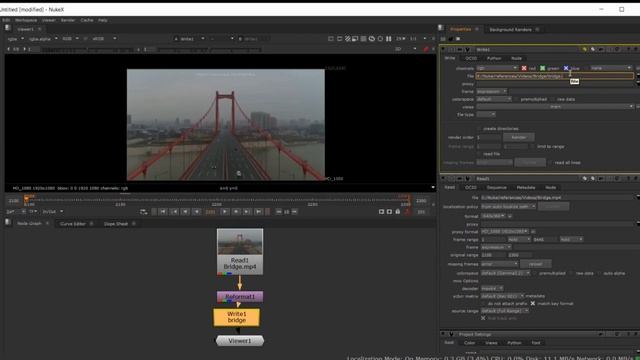Click the Read1 panel collapse arrow
Screen dimensions: 640x360
click(x=443, y=178)
